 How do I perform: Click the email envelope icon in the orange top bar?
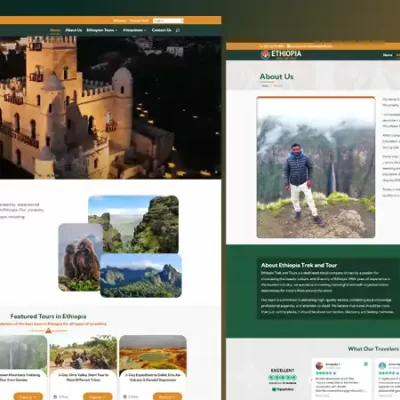[x=289, y=46]
